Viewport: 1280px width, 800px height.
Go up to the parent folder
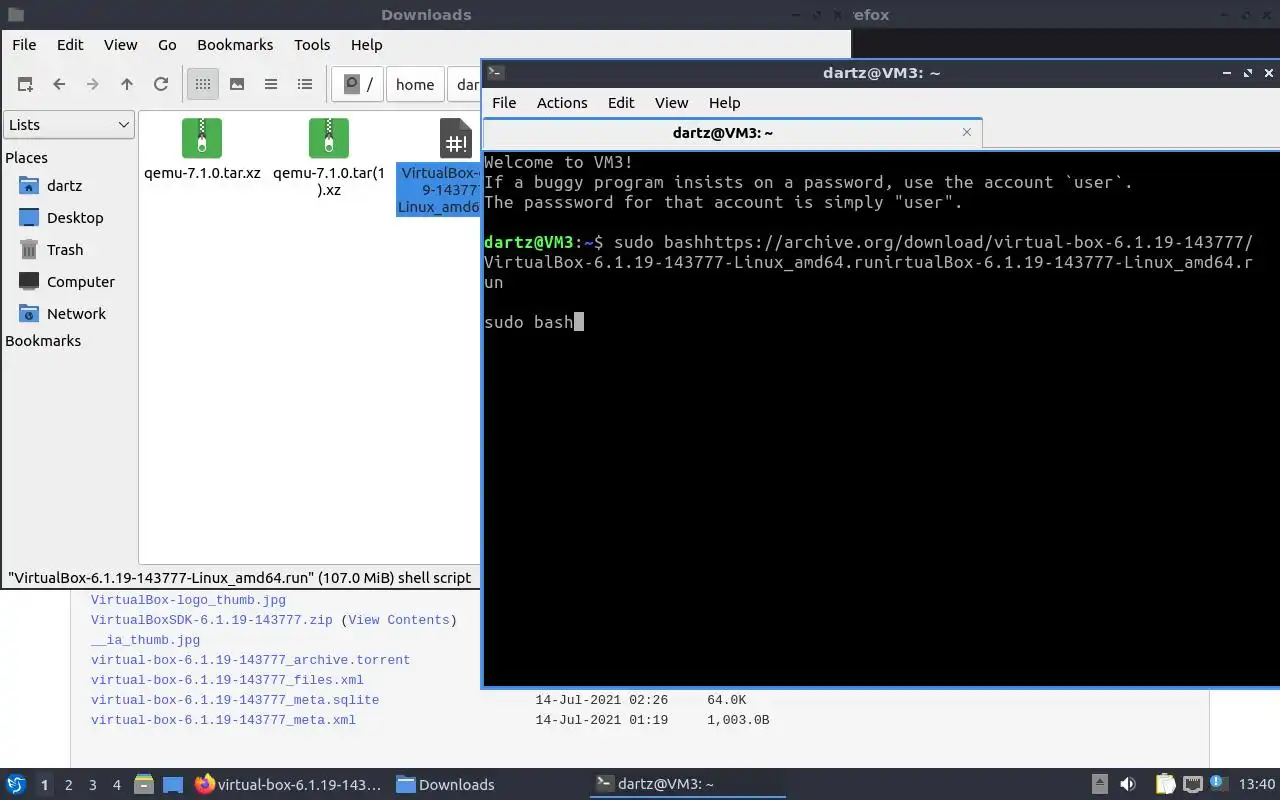(x=127, y=85)
